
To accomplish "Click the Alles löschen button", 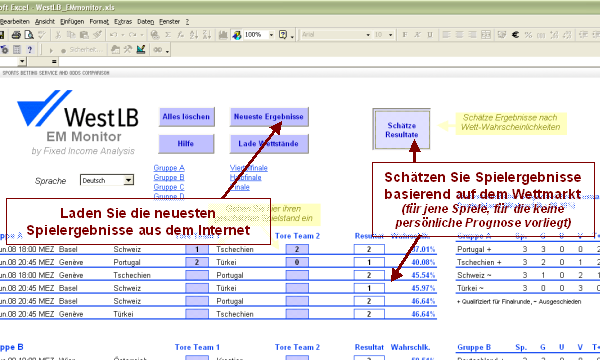I will (x=186, y=117).
